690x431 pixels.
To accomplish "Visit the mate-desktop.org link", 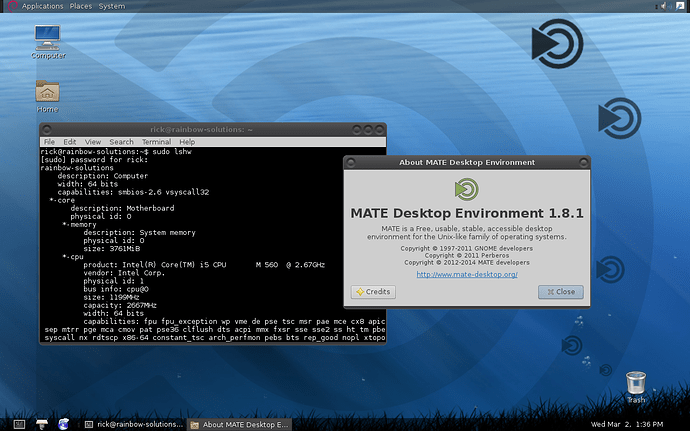I will (466, 273).
